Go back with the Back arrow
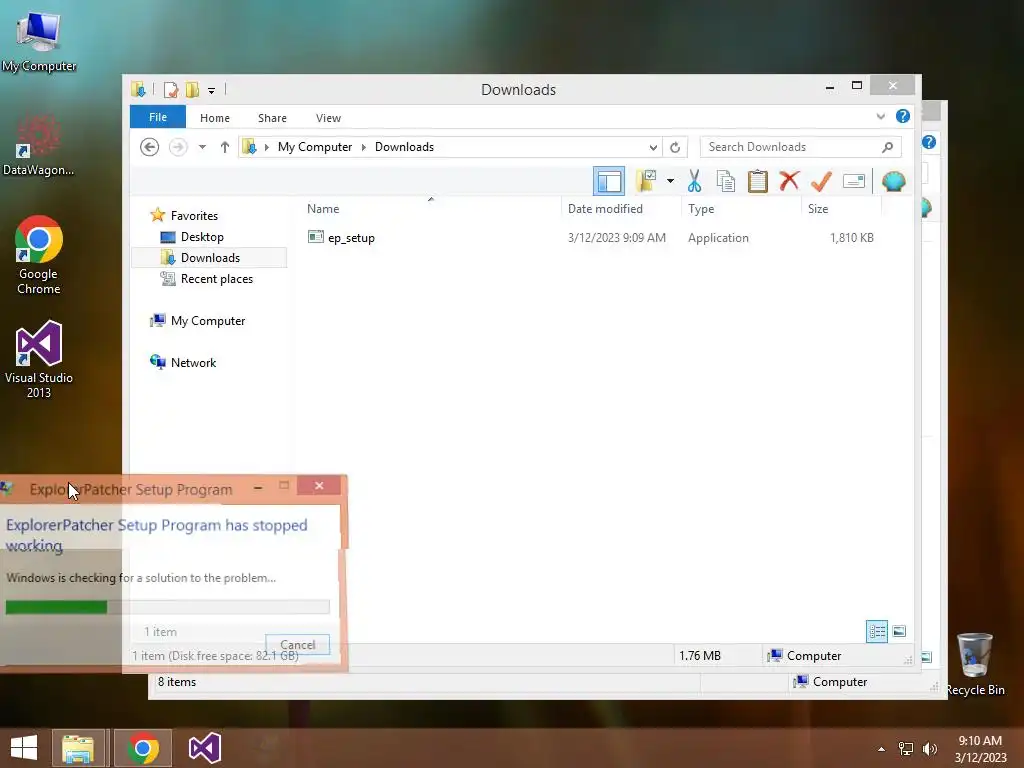Screen dimensions: 1024x768 pyautogui.click(x=150, y=147)
